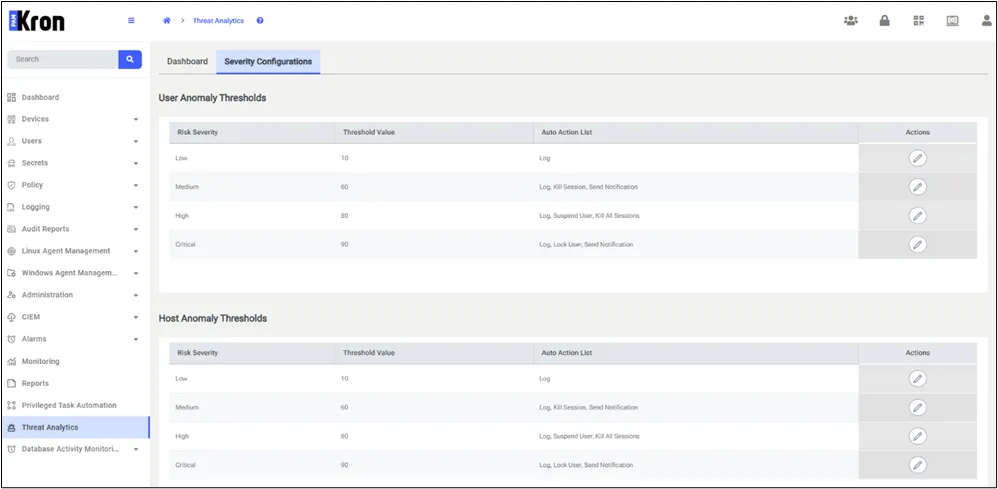This screenshot has width=998, height=489.
Task: Click threshold value 80 in host table
Action: click(x=344, y=436)
